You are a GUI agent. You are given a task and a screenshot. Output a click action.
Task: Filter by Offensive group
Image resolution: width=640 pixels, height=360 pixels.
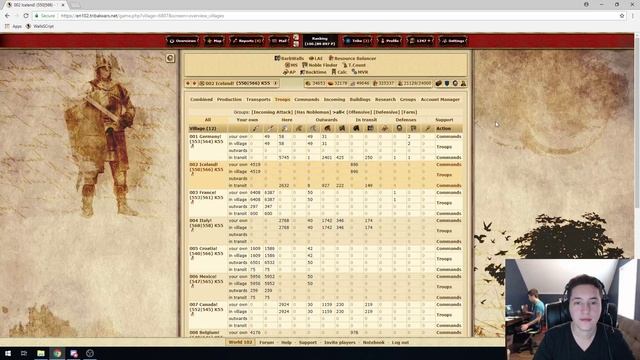pos(359,112)
